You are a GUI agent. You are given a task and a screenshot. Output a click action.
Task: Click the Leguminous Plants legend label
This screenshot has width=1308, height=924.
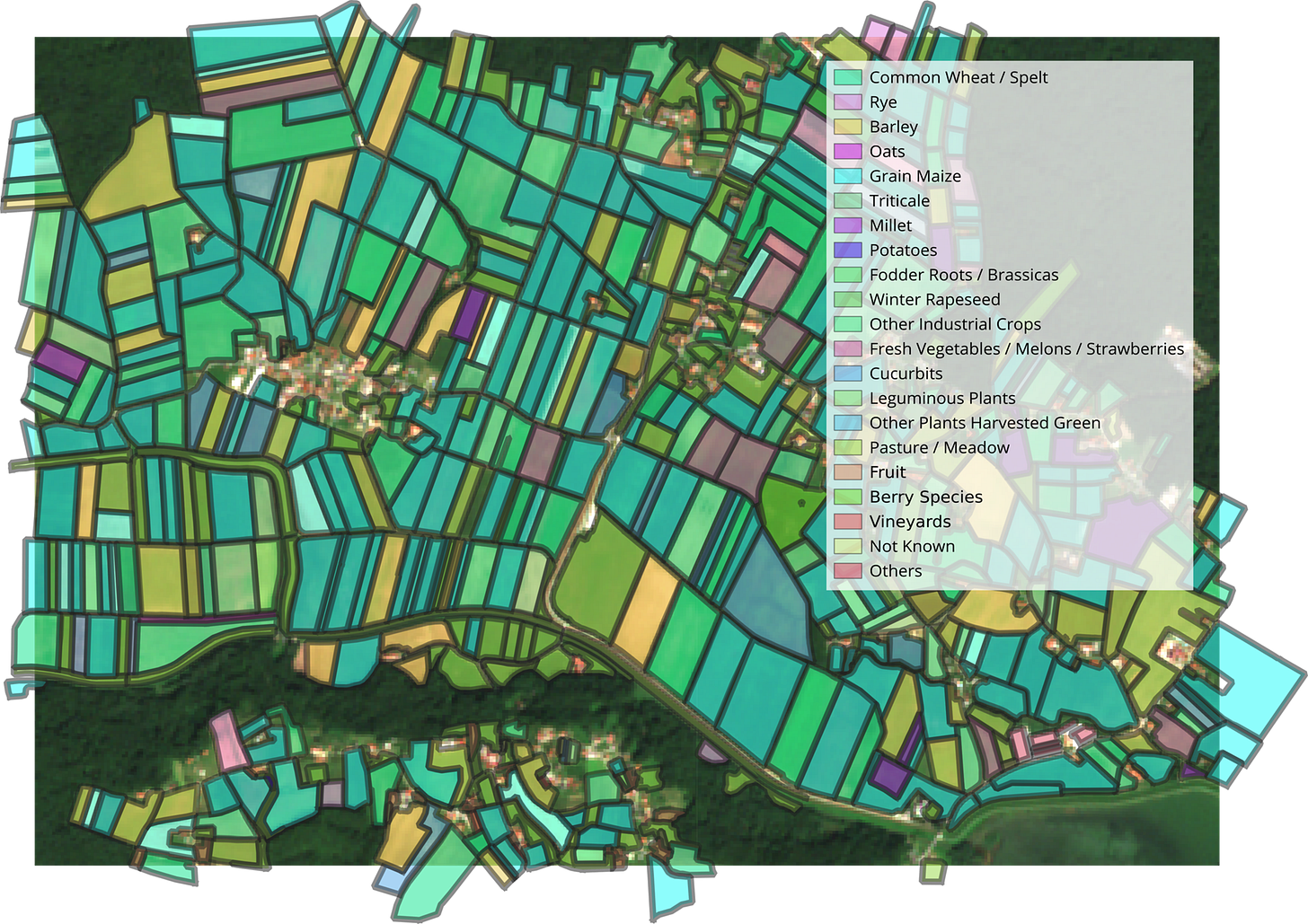coord(942,398)
